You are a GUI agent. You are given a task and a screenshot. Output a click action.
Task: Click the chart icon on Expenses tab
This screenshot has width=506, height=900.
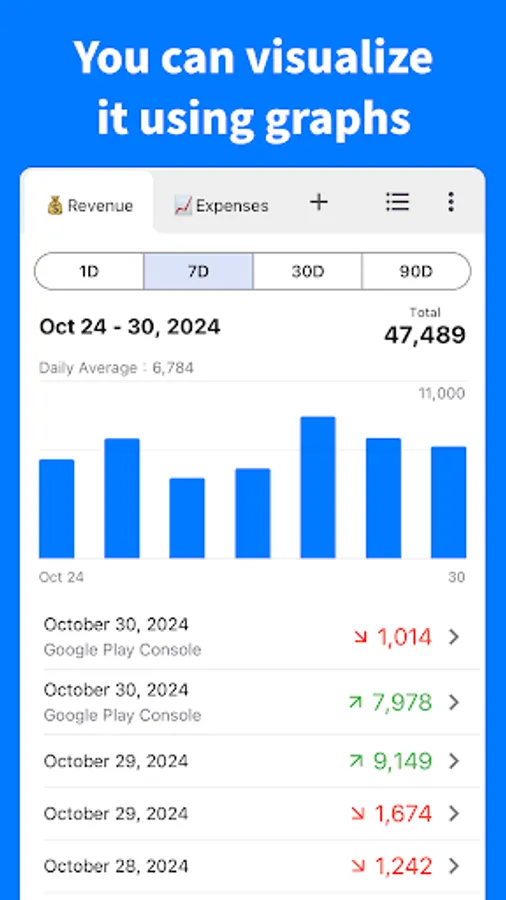point(183,205)
